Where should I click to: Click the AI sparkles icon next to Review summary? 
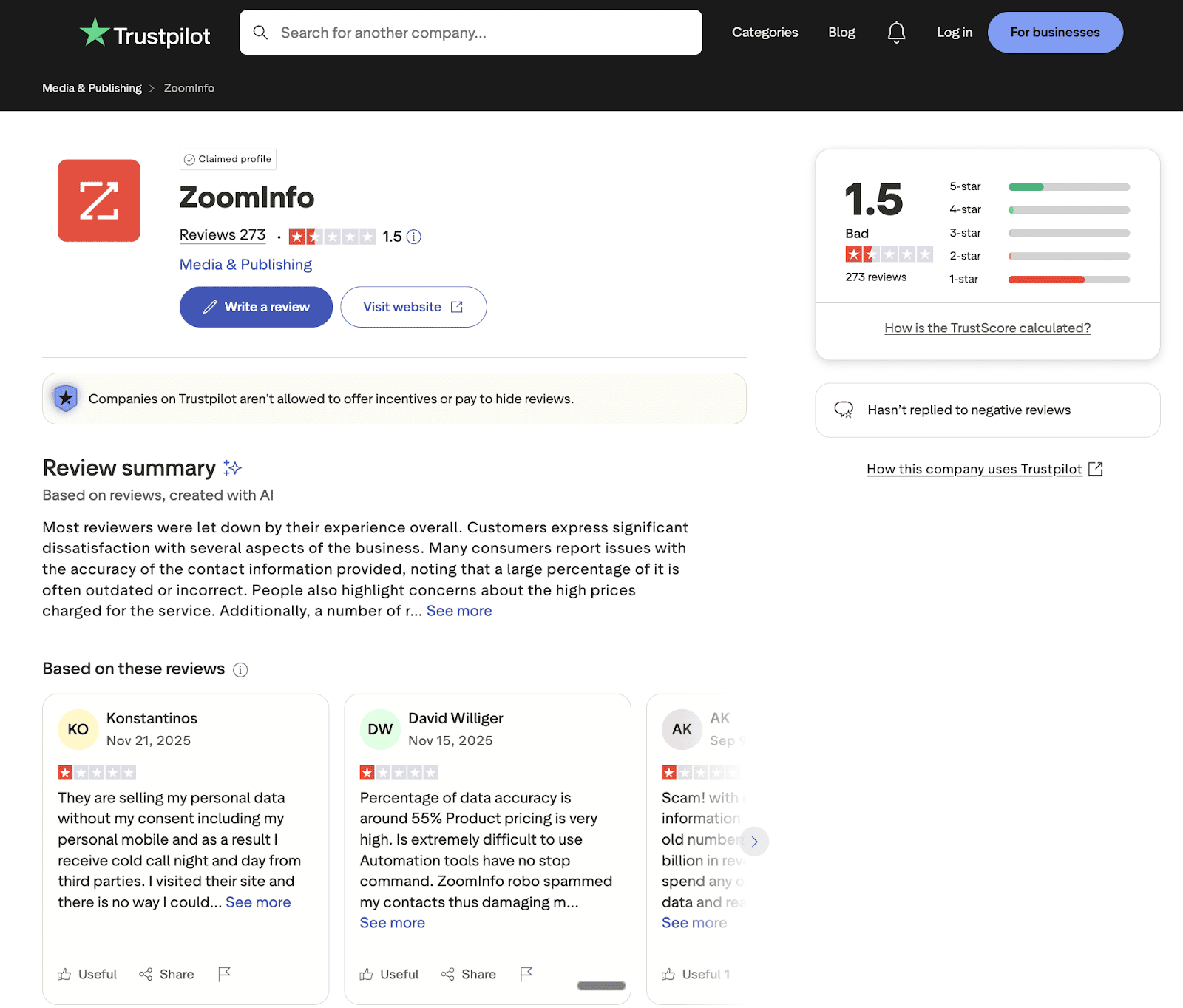click(x=231, y=467)
